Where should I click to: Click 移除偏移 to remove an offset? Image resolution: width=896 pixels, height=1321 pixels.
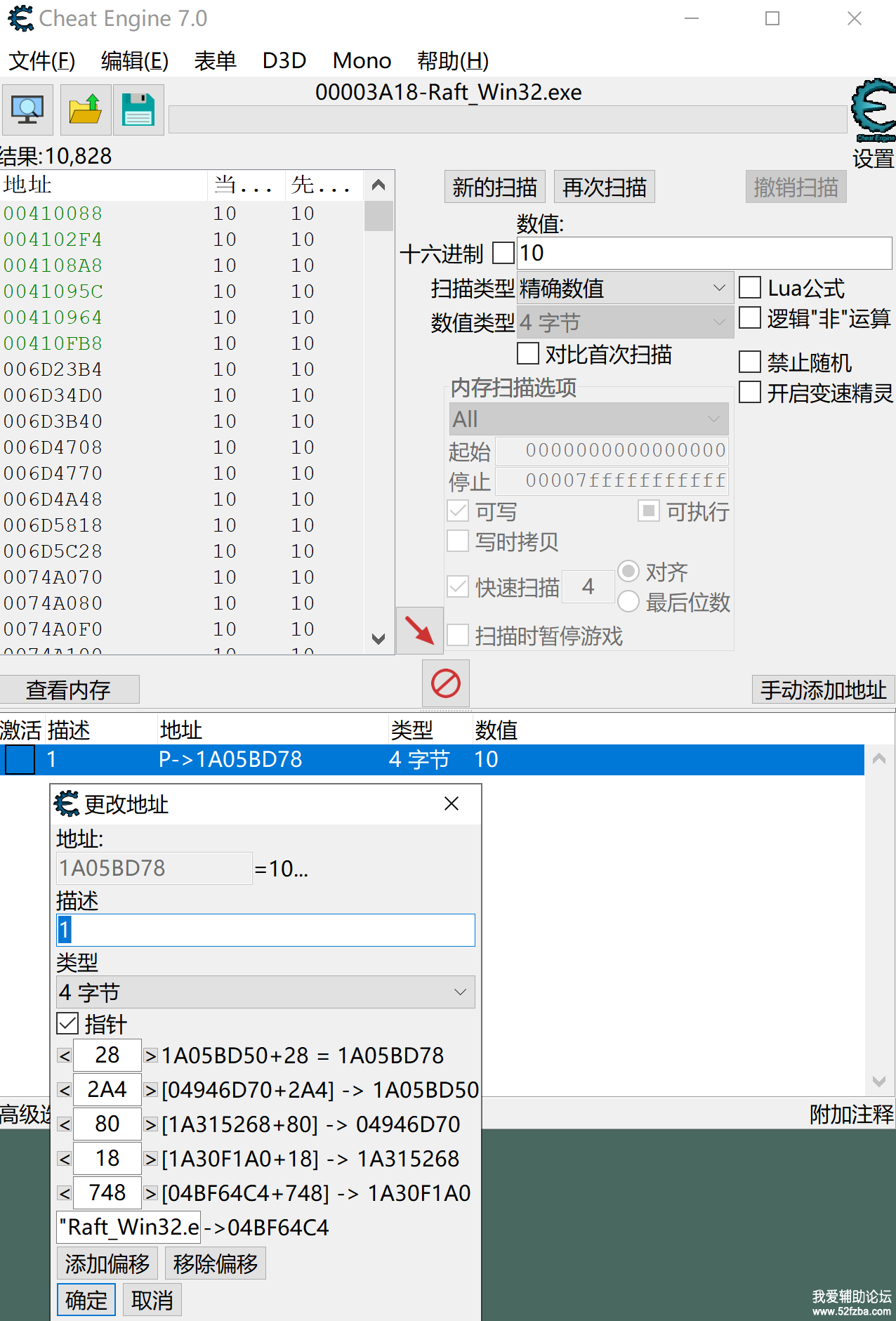click(216, 1264)
